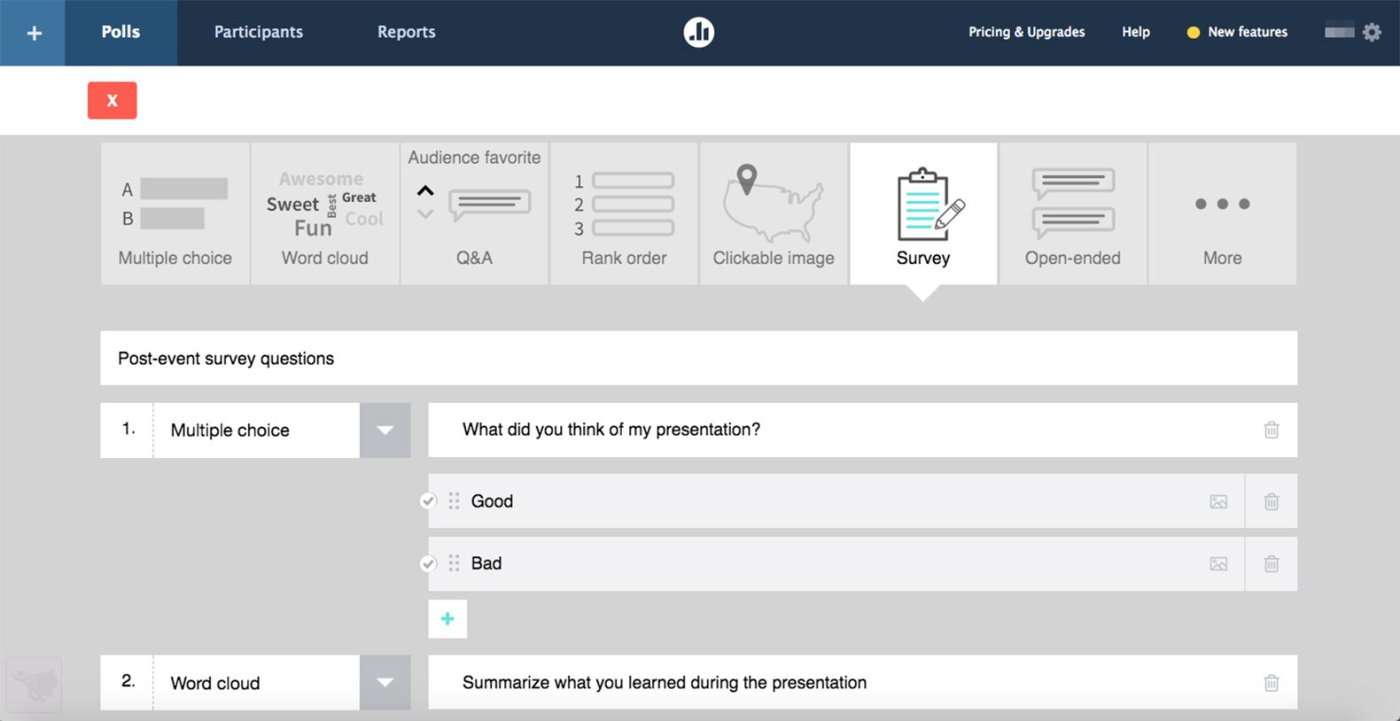Open Pricing & Upgrades link
The height and width of the screenshot is (721, 1400).
click(1026, 32)
